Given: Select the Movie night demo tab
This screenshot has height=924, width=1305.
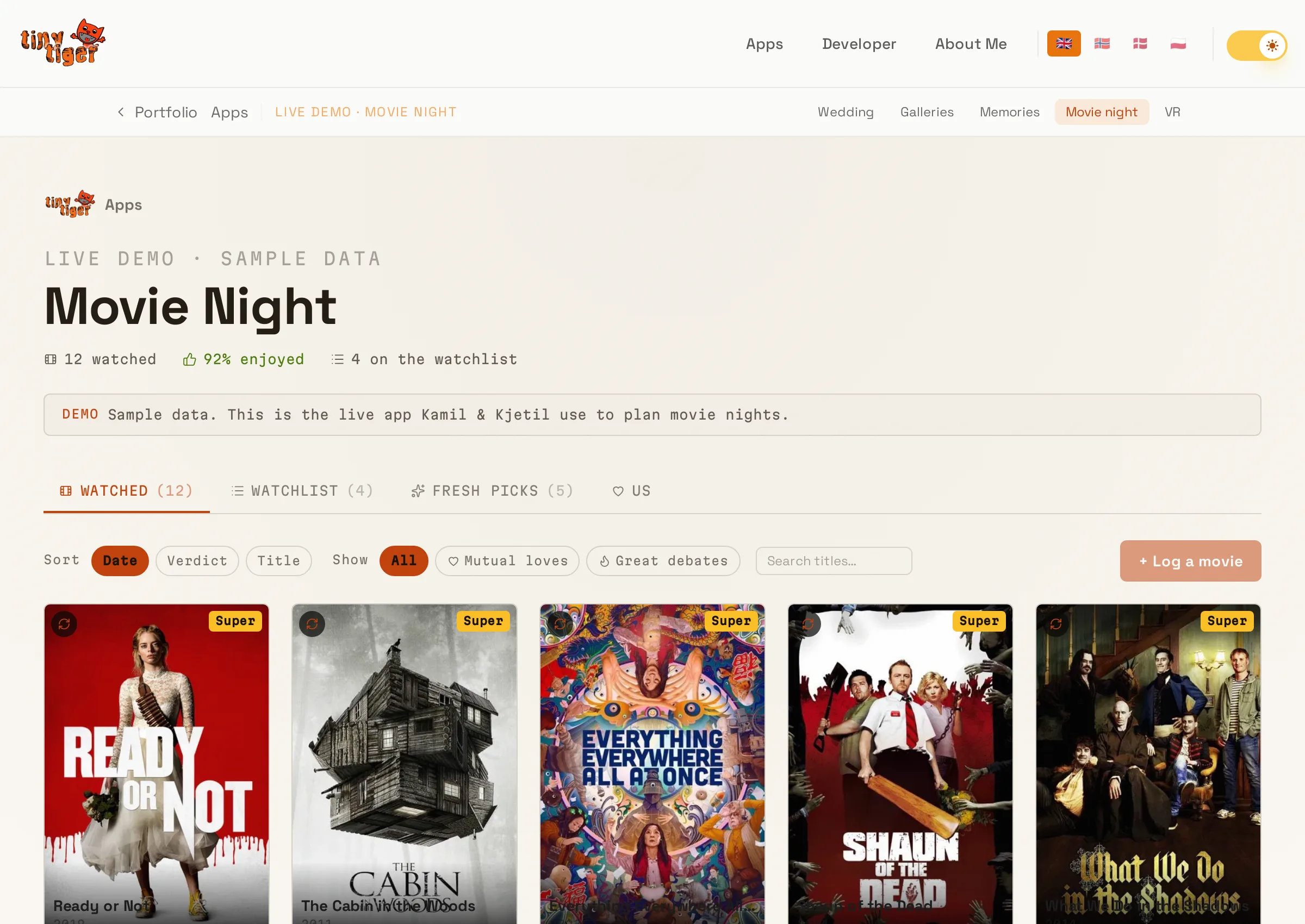Looking at the screenshot, I should click(1101, 112).
